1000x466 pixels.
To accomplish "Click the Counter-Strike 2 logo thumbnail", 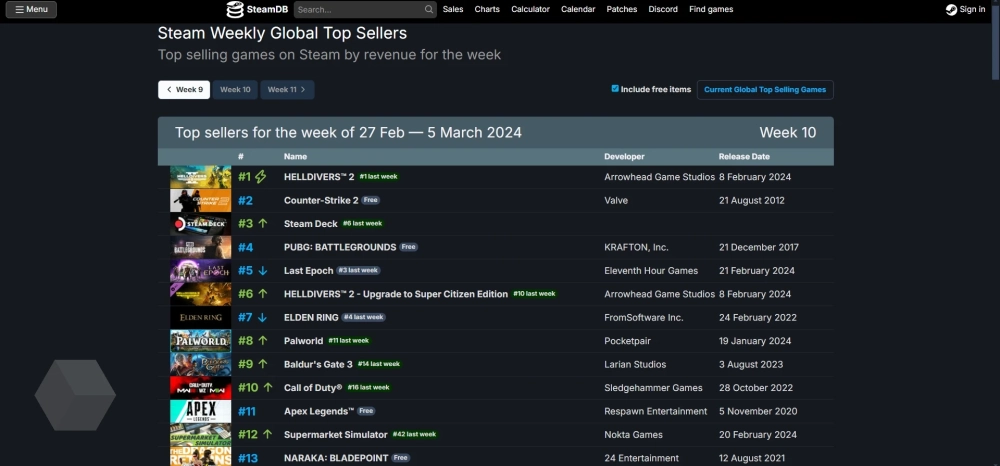I will pos(200,200).
